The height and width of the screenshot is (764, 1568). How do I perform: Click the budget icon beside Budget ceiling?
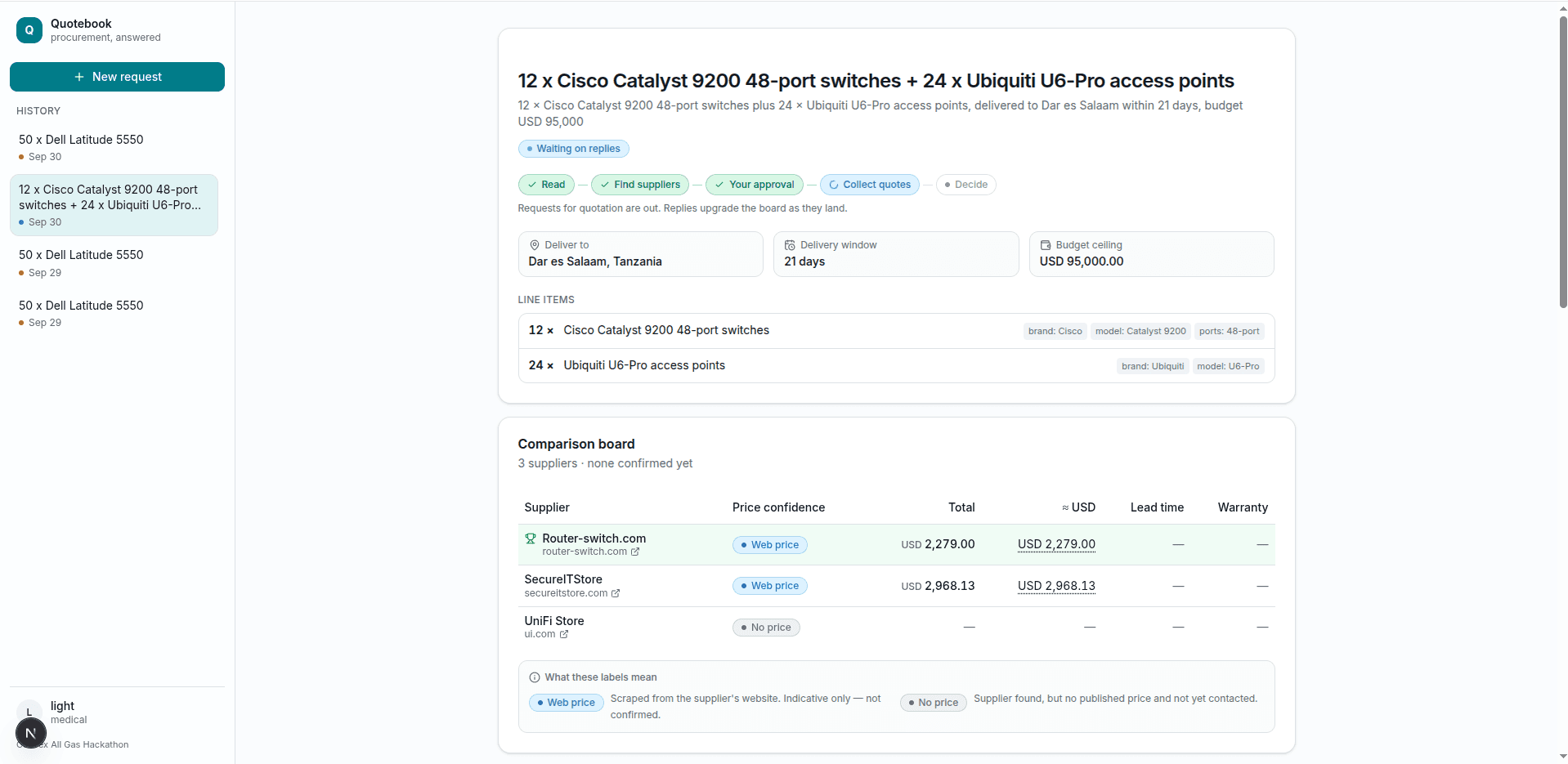click(x=1045, y=245)
